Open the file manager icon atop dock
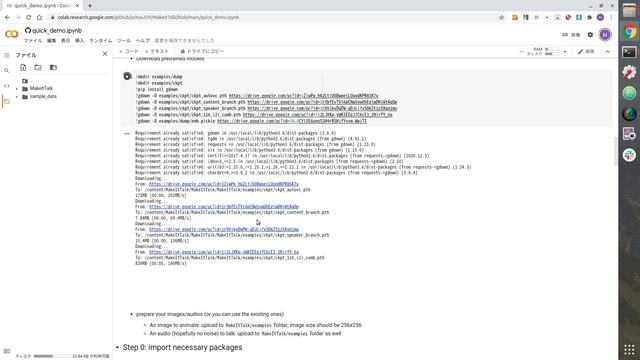640x360 pixels. point(629,11)
